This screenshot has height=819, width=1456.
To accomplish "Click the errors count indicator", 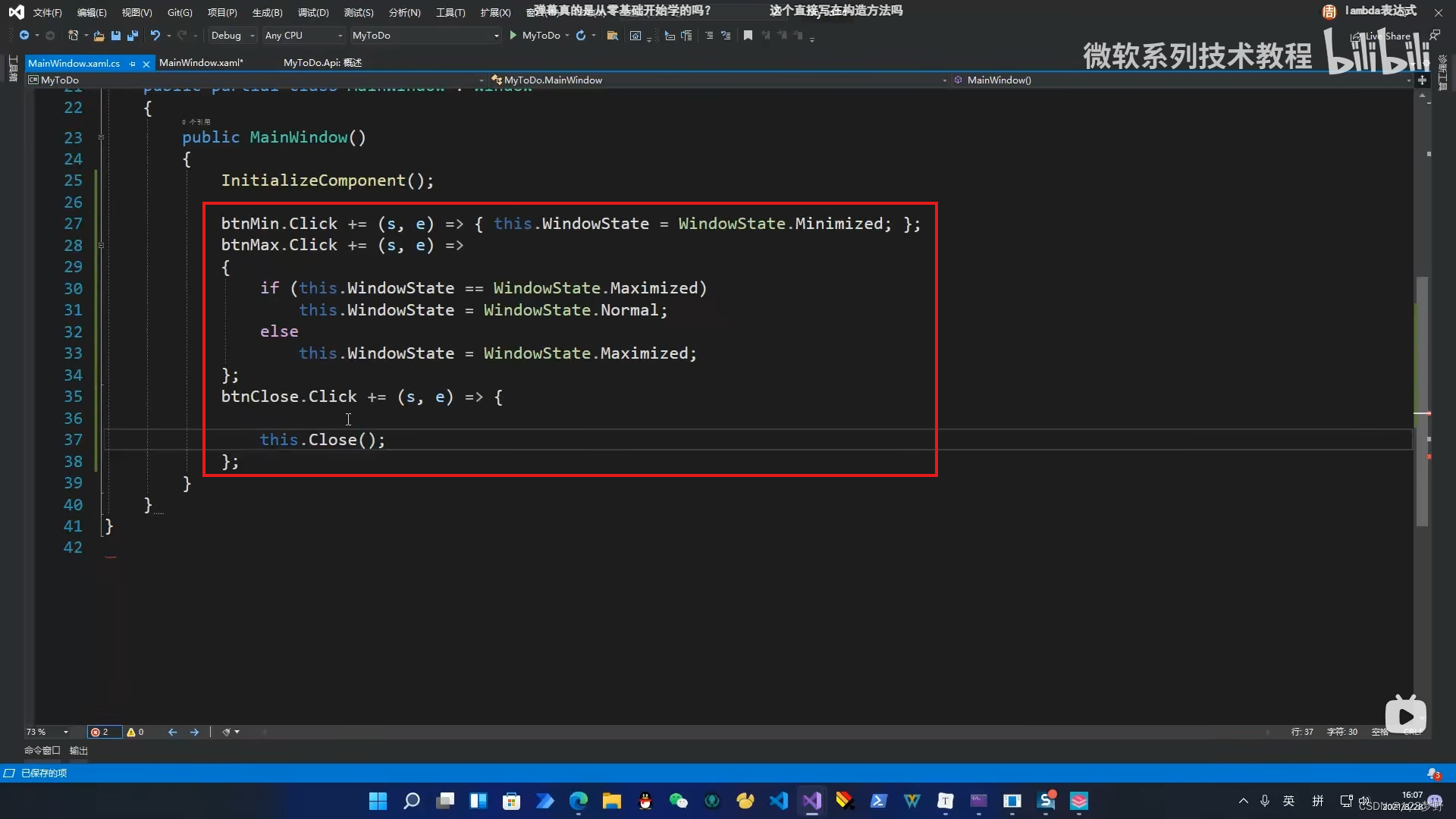I will tap(99, 732).
